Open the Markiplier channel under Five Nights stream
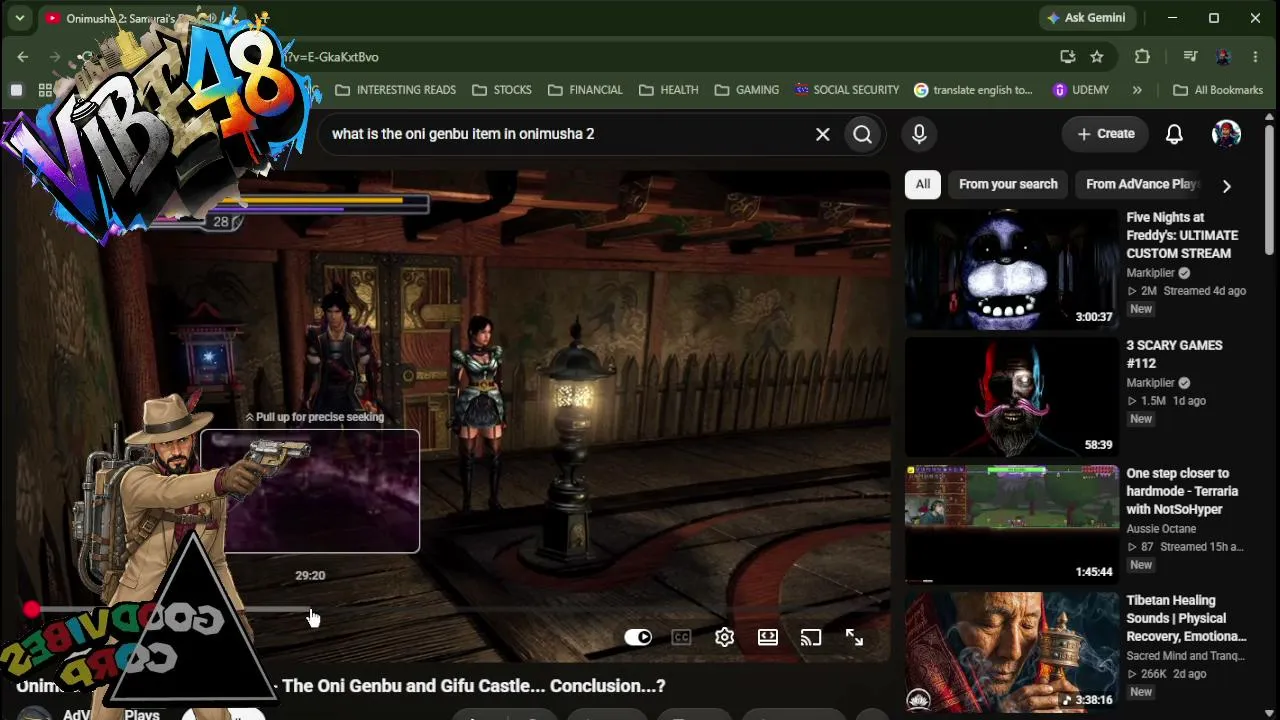The width and height of the screenshot is (1280, 720). point(1150,273)
